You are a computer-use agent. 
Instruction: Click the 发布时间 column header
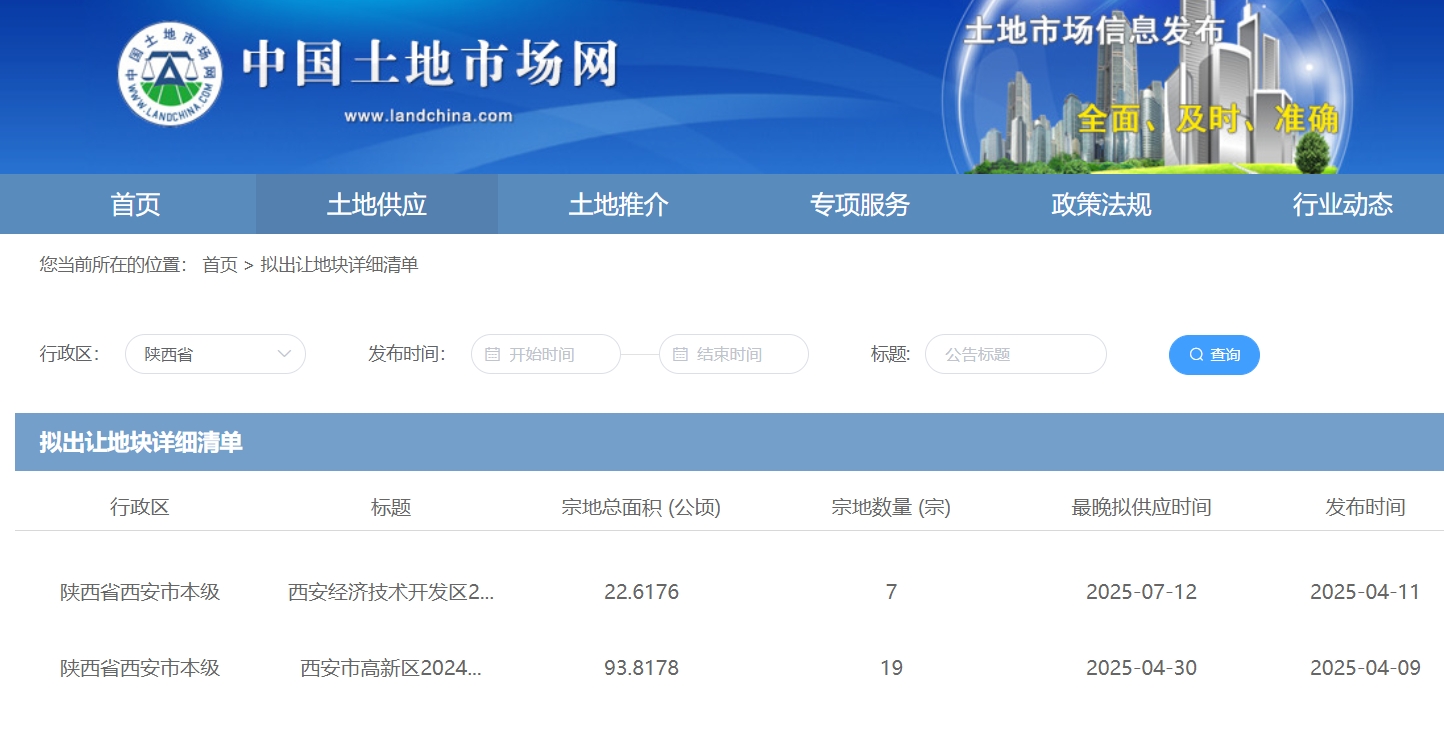[1365, 507]
